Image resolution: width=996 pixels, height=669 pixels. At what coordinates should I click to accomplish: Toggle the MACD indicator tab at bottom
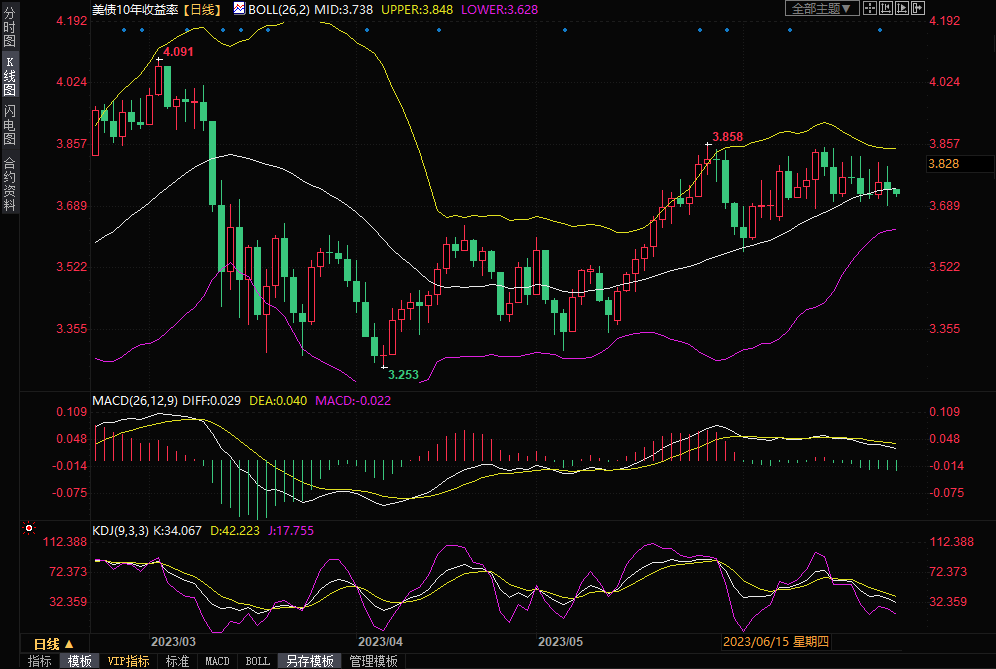click(x=217, y=661)
